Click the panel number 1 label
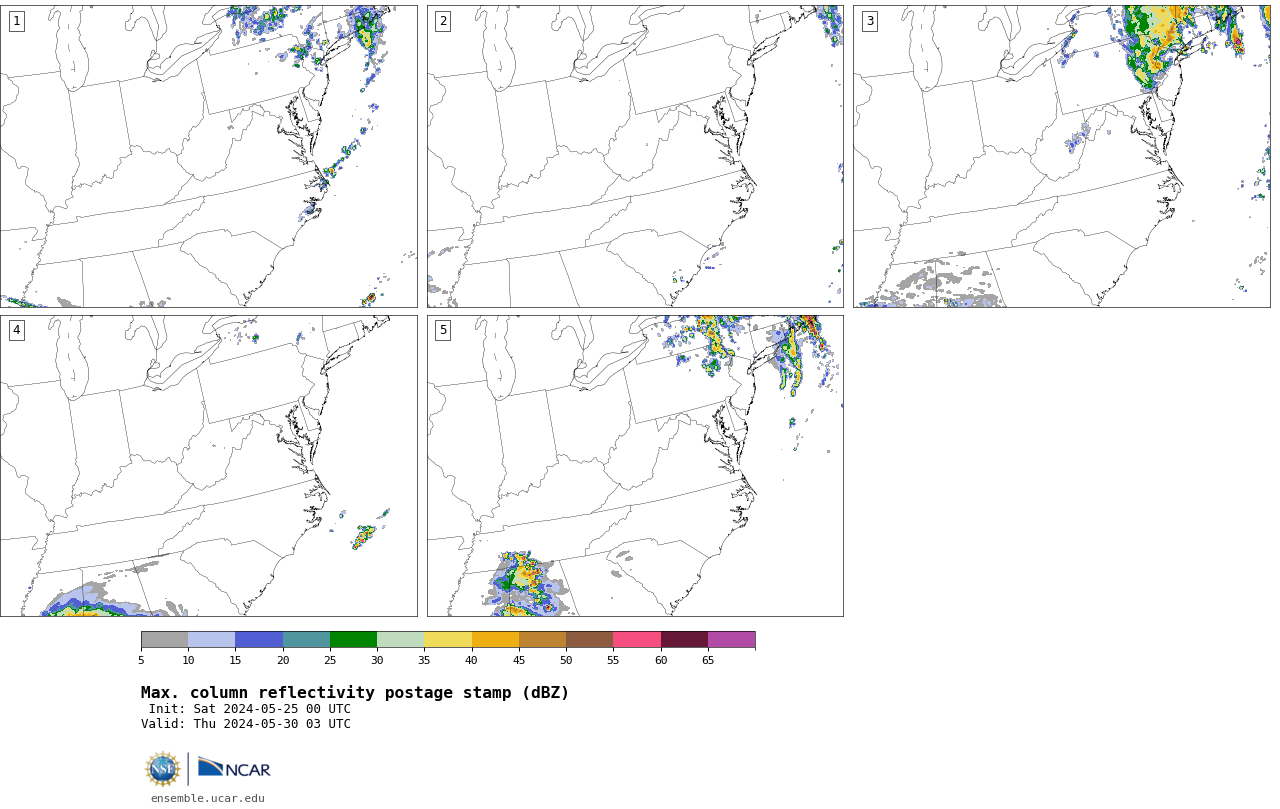 16,21
